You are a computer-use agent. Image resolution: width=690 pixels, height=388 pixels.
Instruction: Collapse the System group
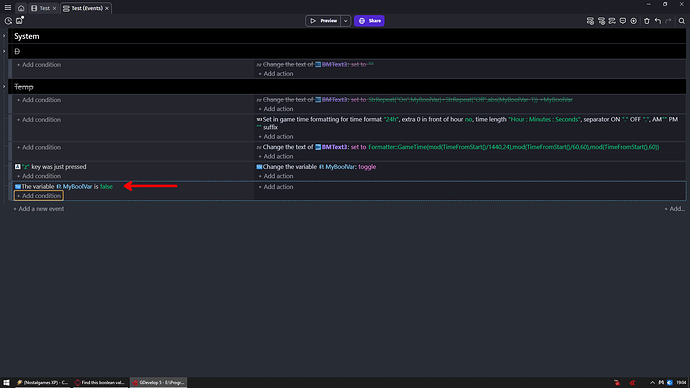point(4,36)
